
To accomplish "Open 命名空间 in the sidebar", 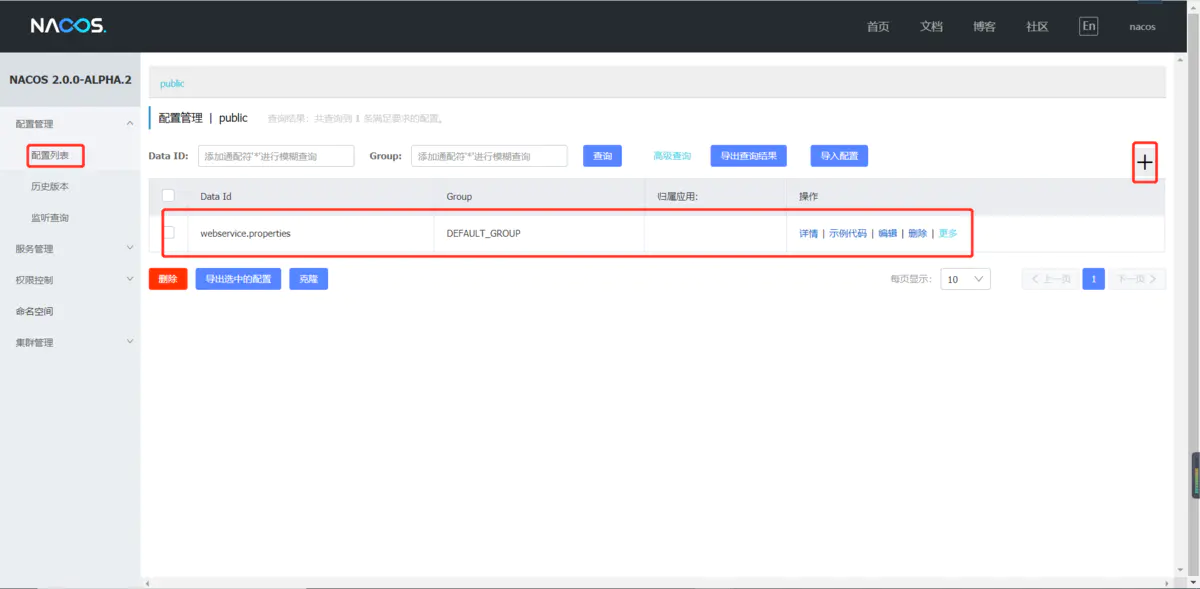I will coord(34,311).
